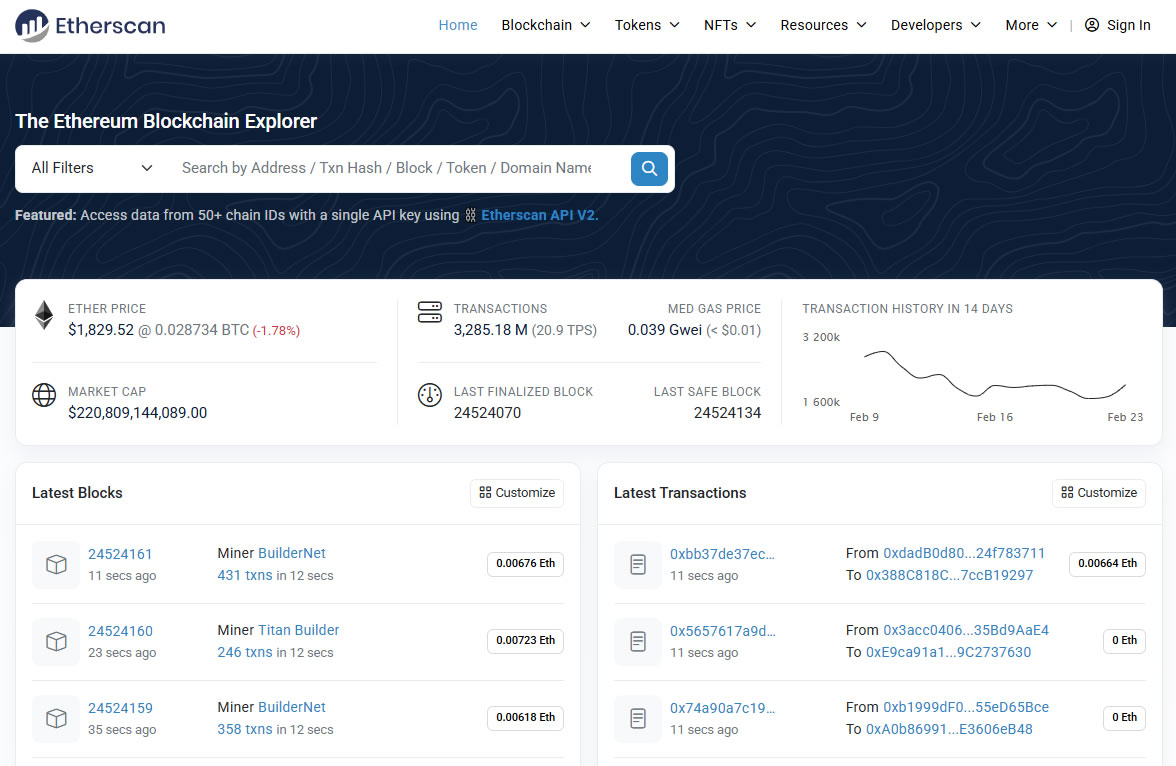
Task: Click the Etherscan logo
Action: point(90,26)
